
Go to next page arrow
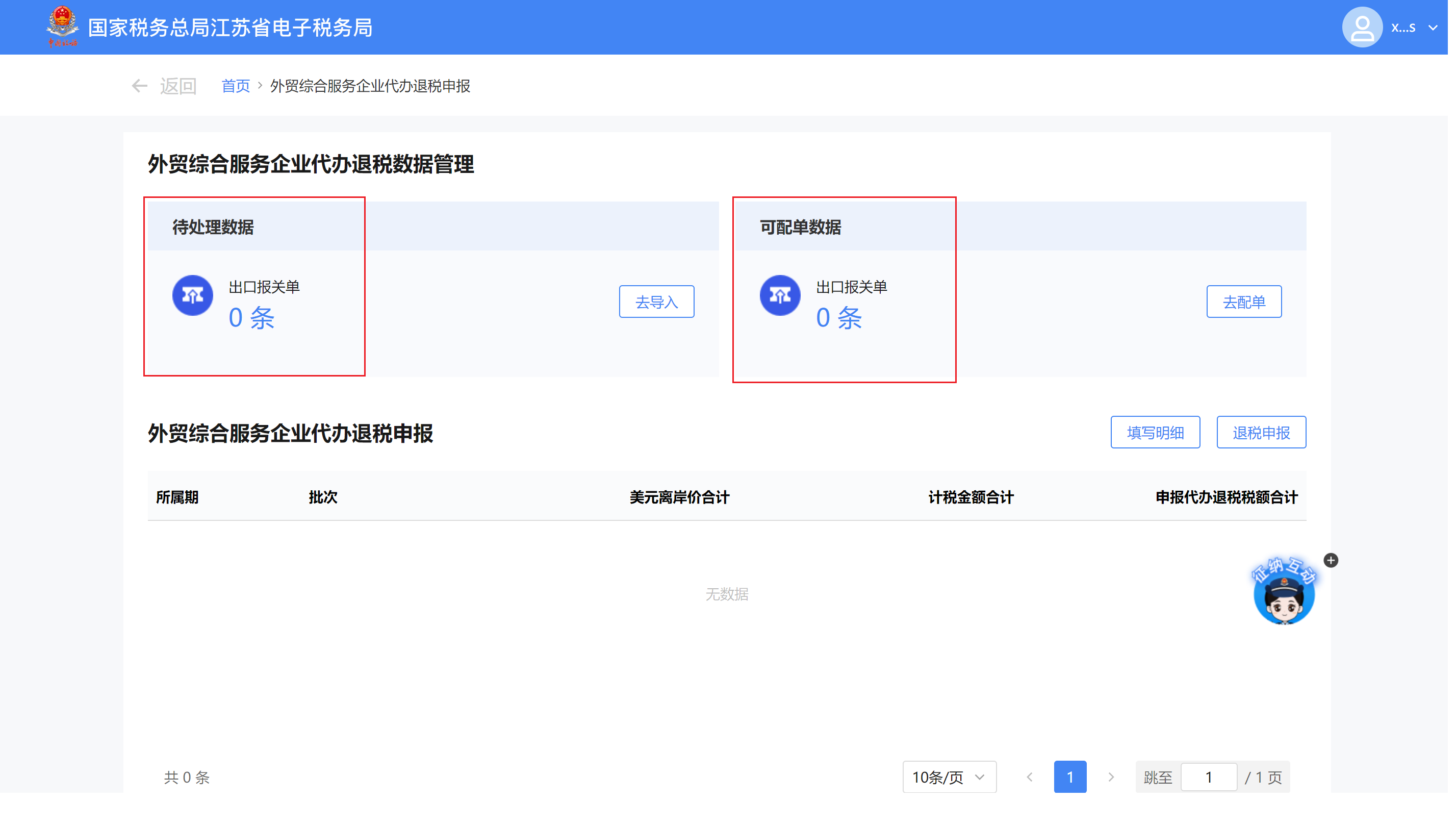pos(1111,777)
